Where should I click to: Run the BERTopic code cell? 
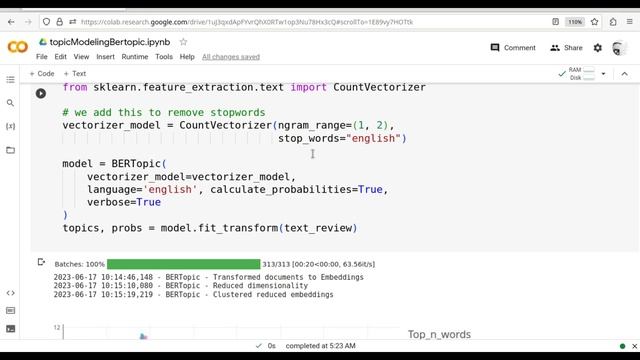click(x=41, y=93)
